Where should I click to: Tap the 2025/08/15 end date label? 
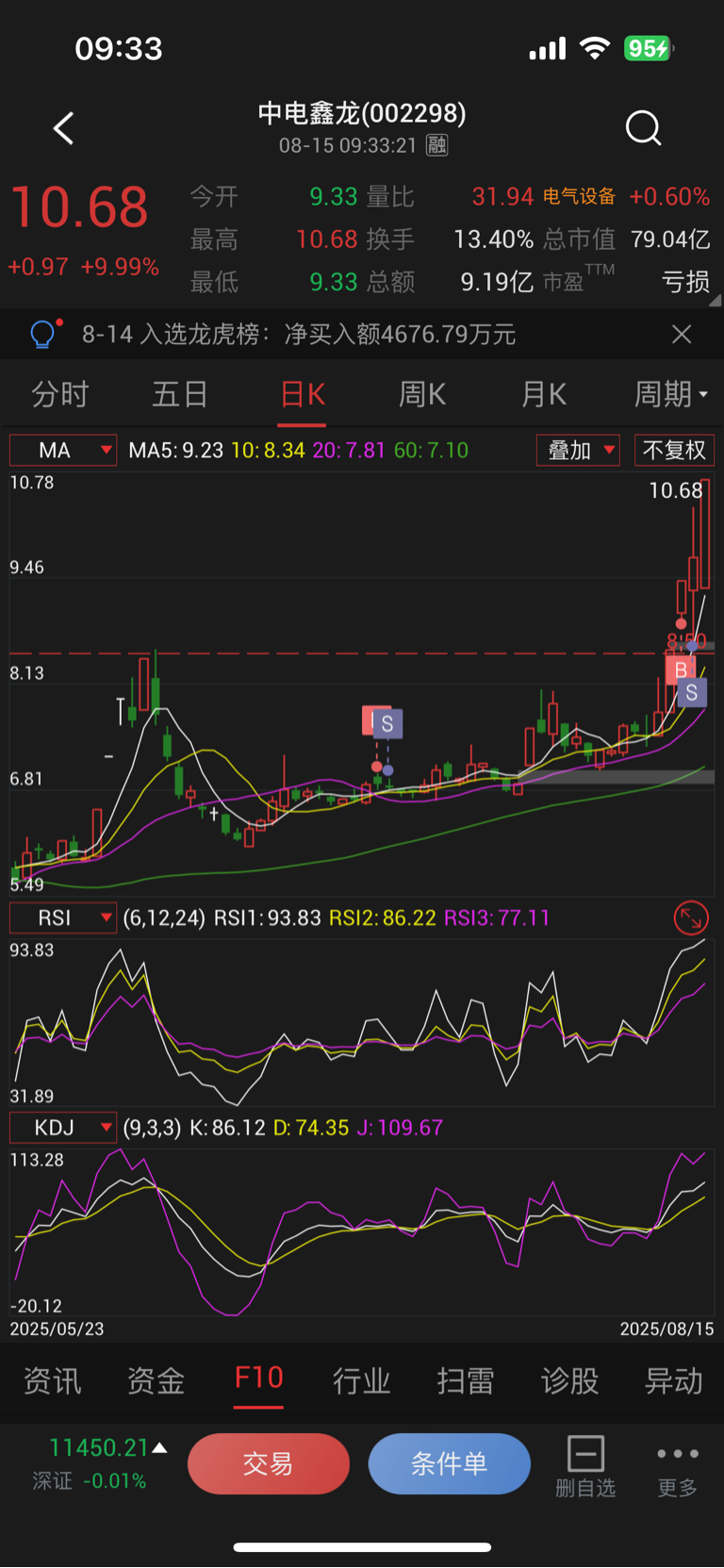[666, 1329]
